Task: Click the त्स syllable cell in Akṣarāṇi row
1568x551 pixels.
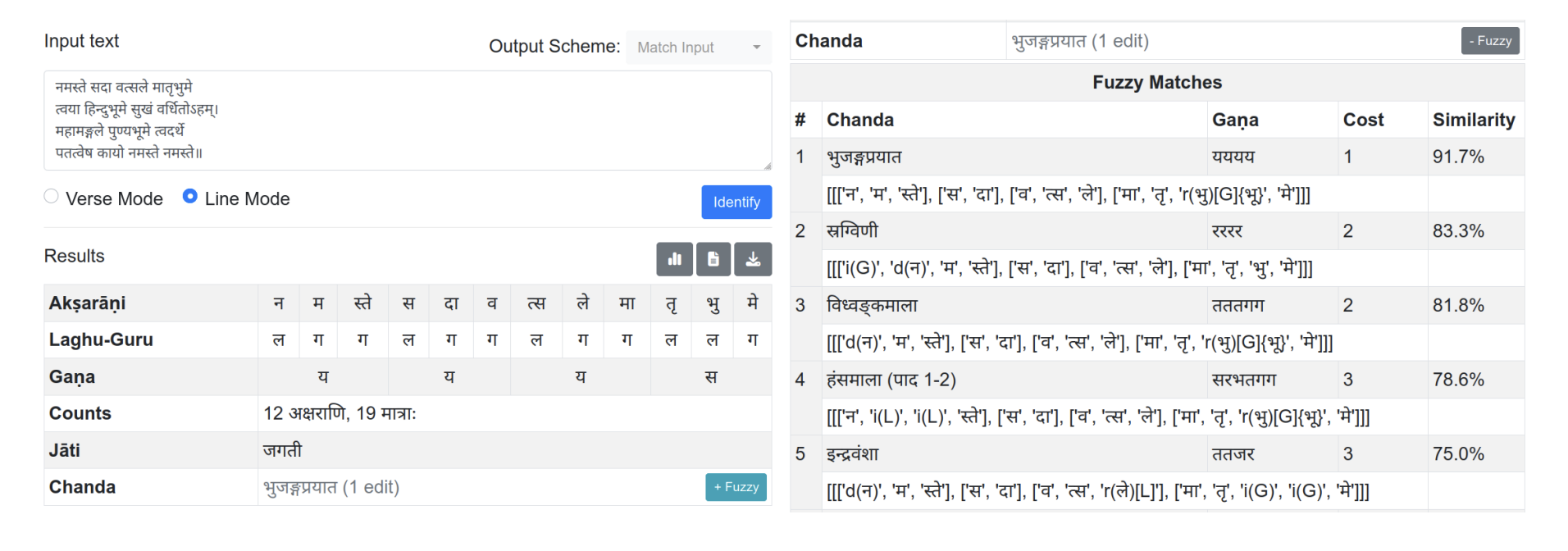Action: (536, 303)
